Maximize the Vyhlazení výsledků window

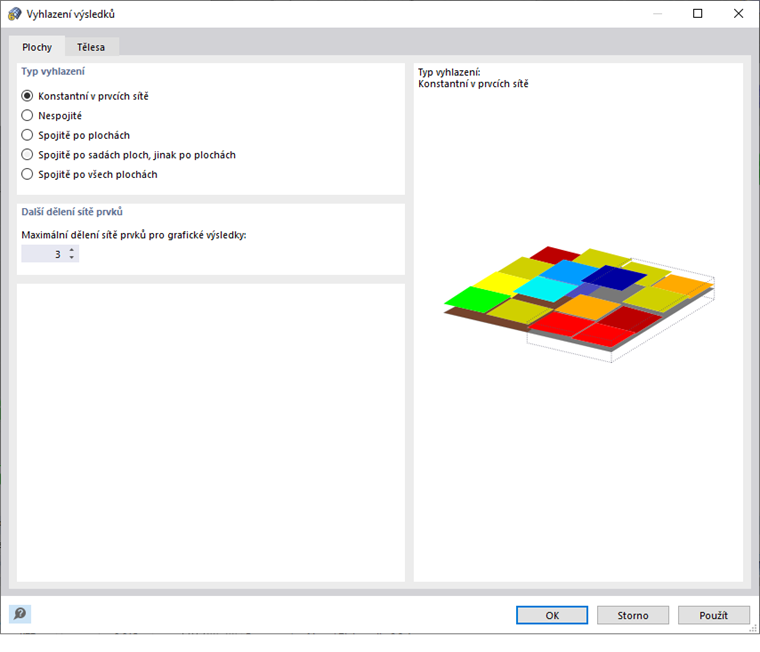pyautogui.click(x=697, y=14)
